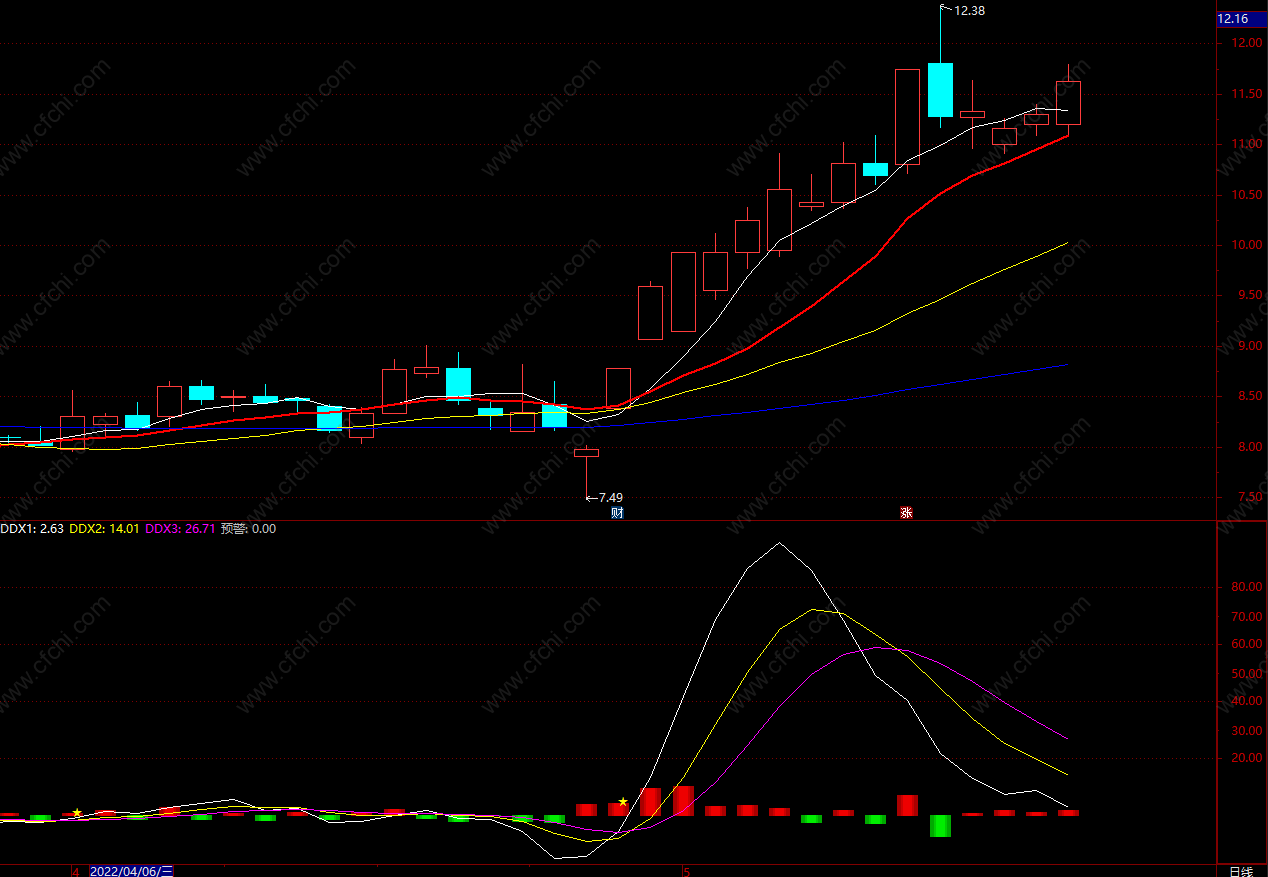Select the small candle with the 7.49 low
This screenshot has height=877, width=1268.
[586, 453]
